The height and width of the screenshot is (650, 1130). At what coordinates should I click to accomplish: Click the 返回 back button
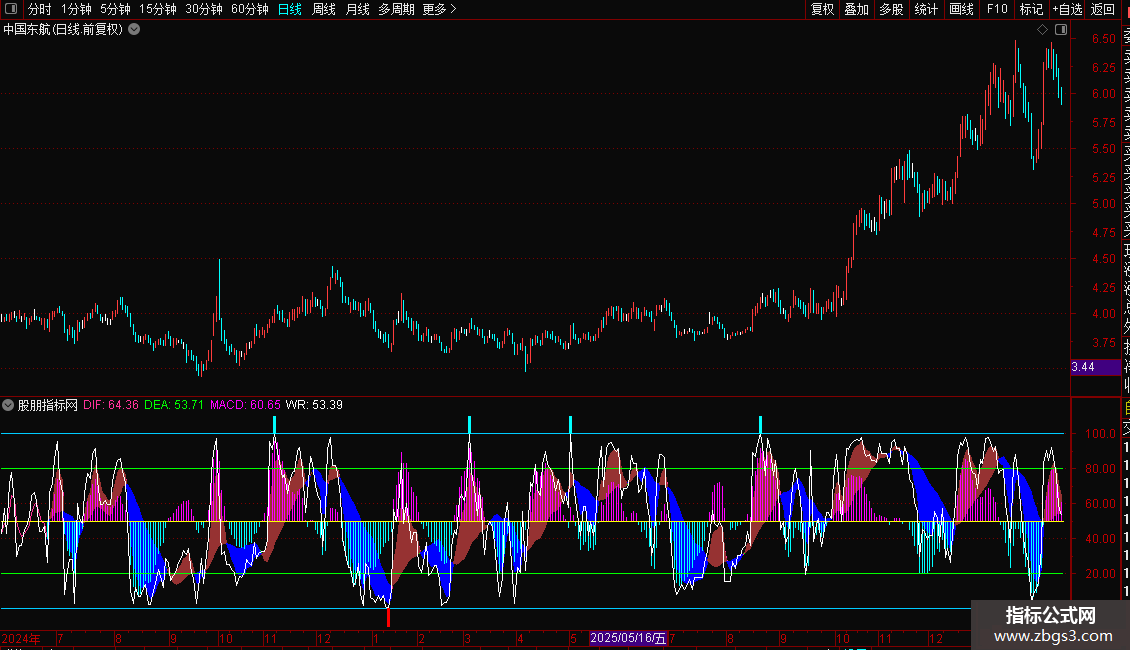1103,9
